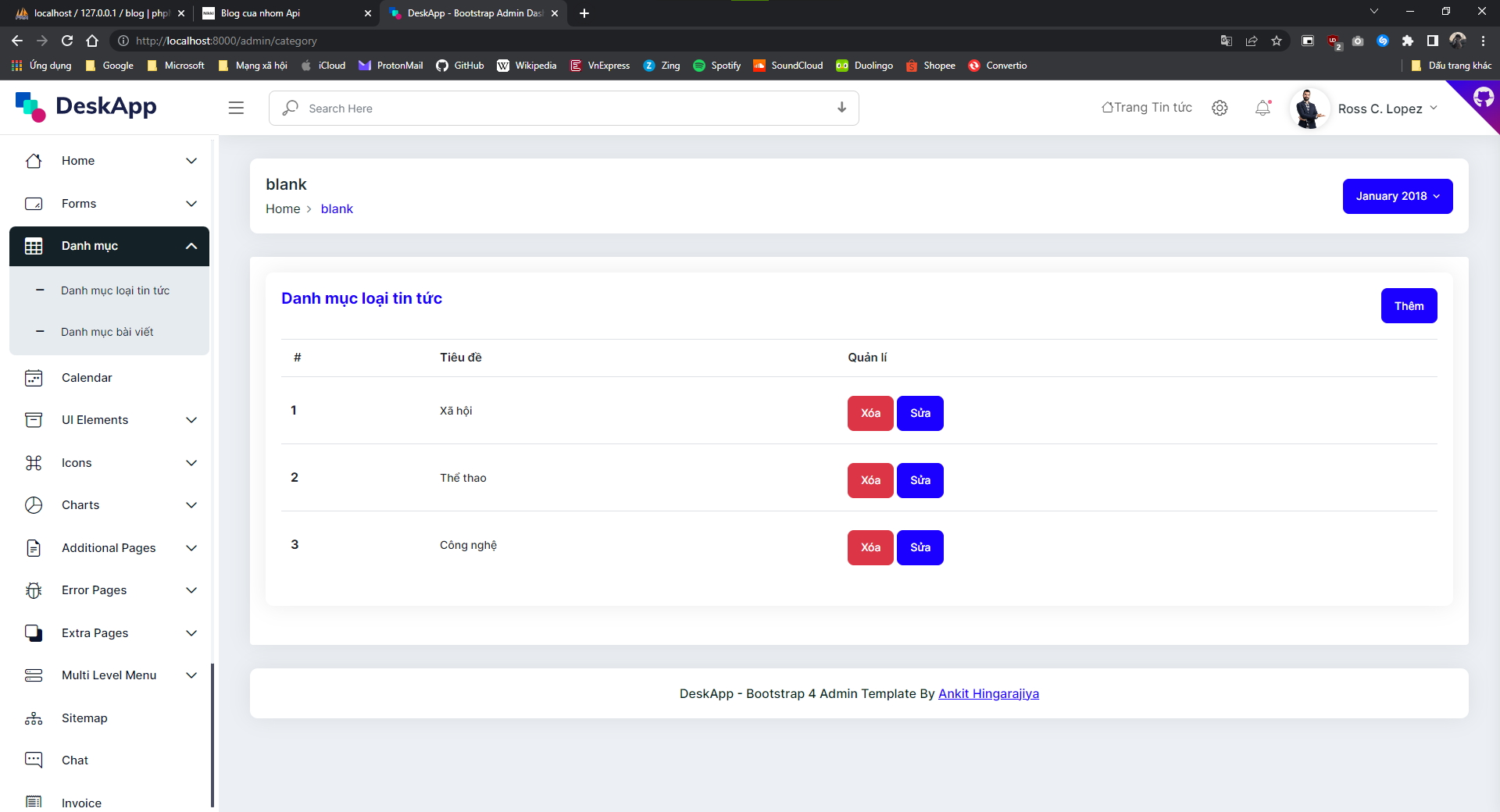Open the Ankit Hingarajiya link
The width and height of the screenshot is (1500, 812).
pyautogui.click(x=988, y=693)
